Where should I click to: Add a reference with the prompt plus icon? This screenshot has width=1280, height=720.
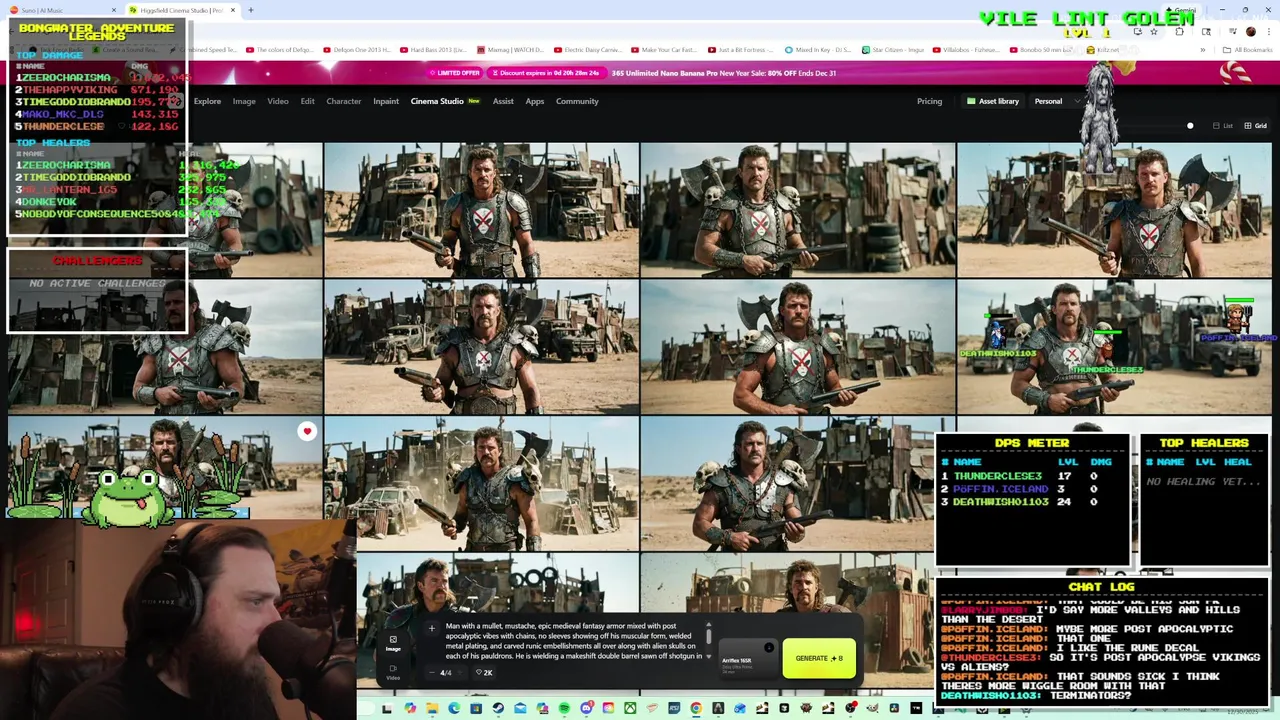431,629
